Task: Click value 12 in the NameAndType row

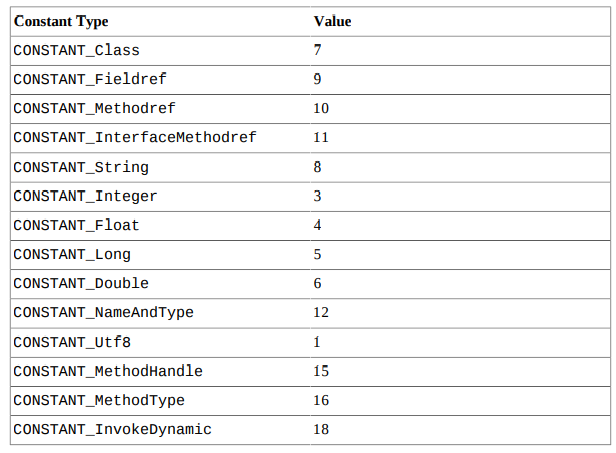Action: tap(321, 313)
